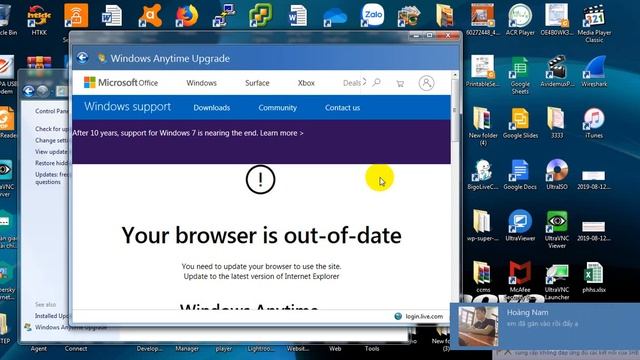Screen dimensions: 640x360
Task: Open UltraVNC Launcher shortcut
Action: (x=557, y=281)
